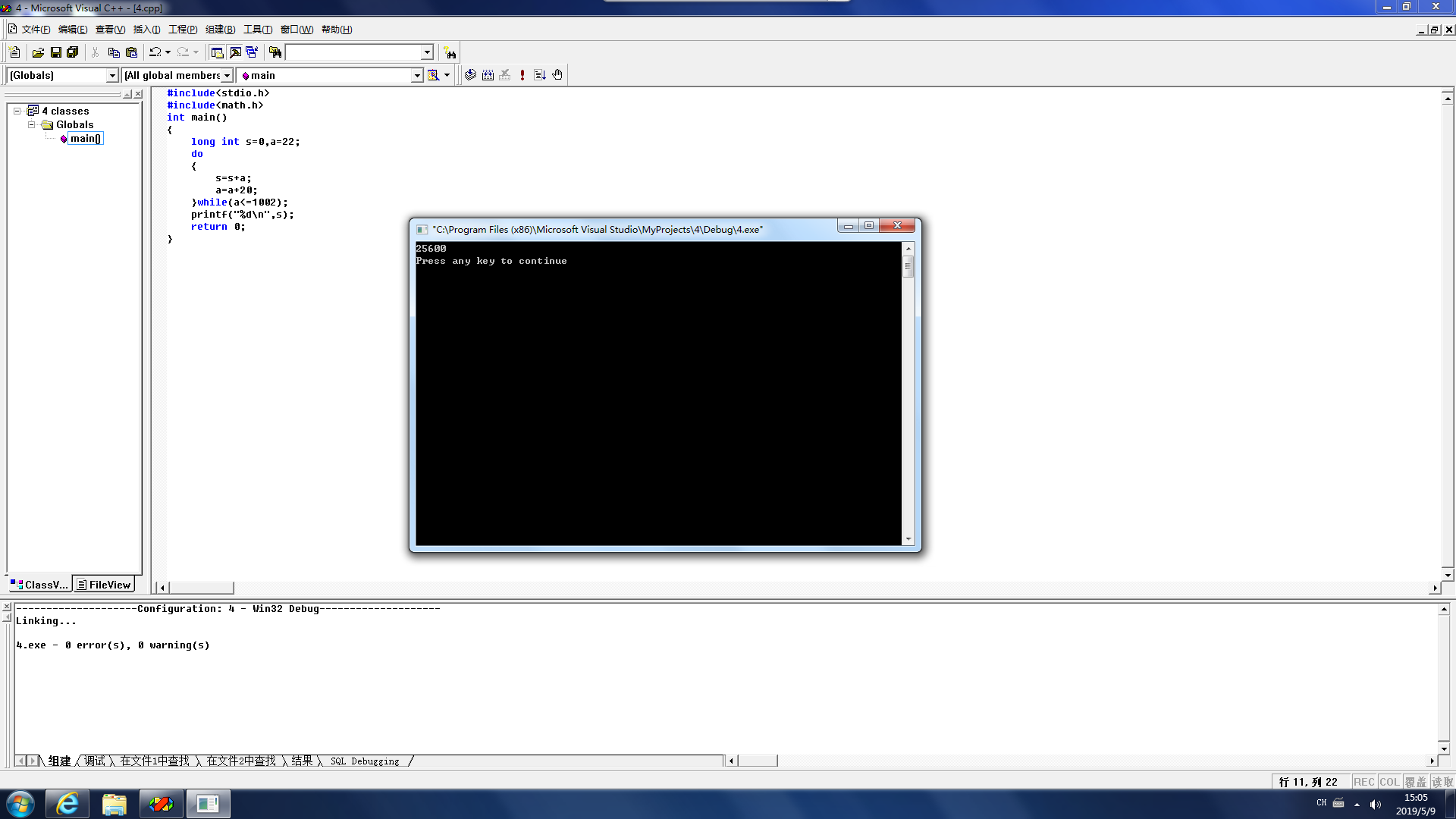Click console window vertical scrollbar thumb
The height and width of the screenshot is (819, 1456).
[x=908, y=266]
